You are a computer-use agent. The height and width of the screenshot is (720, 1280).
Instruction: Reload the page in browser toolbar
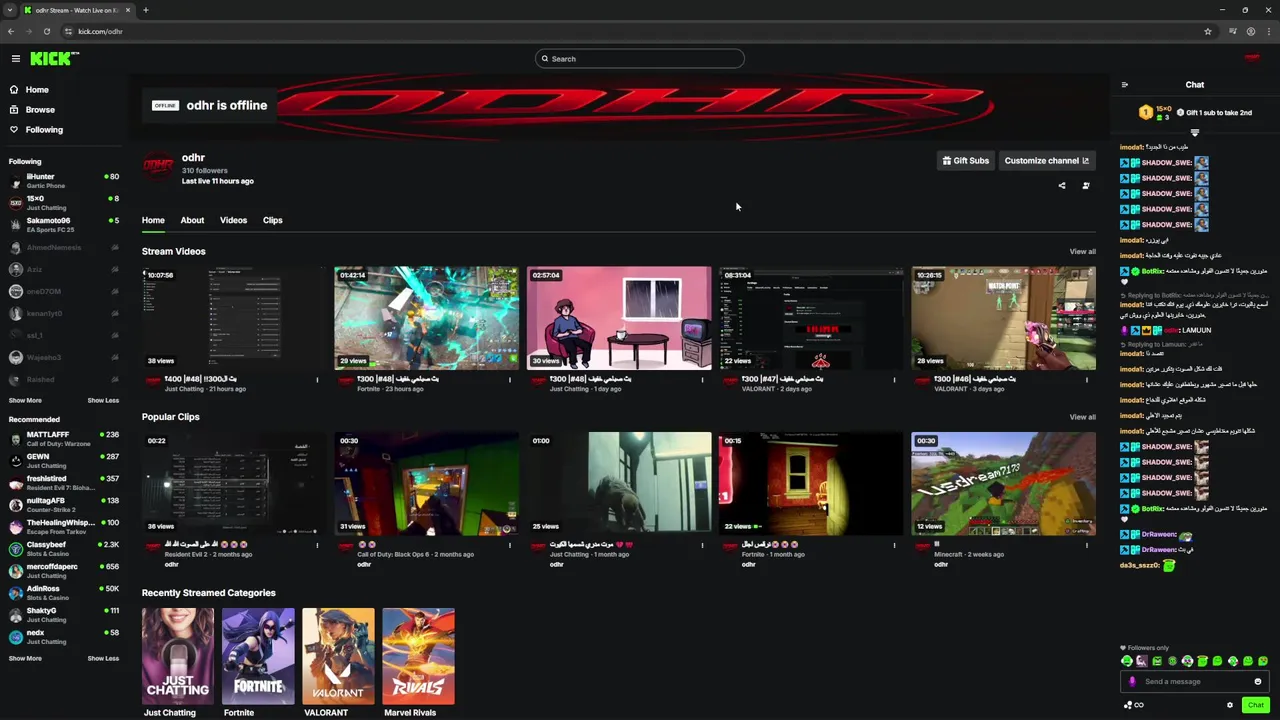[x=46, y=31]
